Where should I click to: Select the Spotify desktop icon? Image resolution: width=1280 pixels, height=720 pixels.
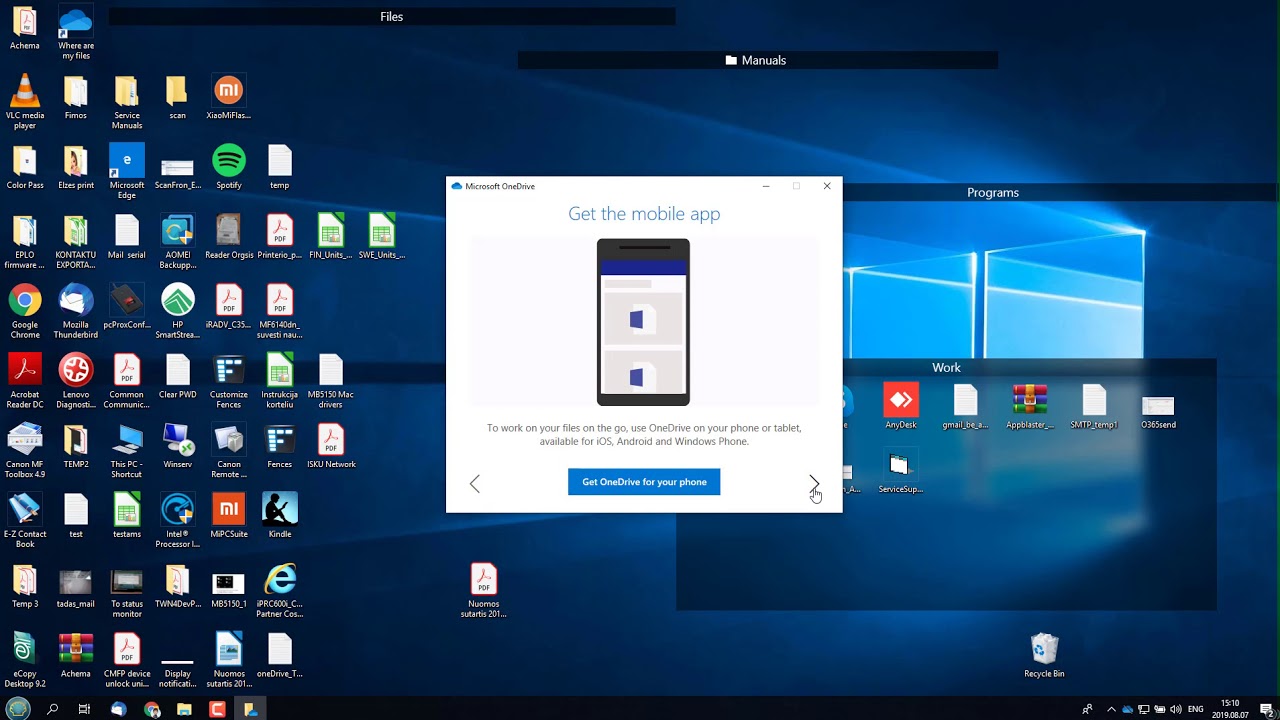[229, 167]
